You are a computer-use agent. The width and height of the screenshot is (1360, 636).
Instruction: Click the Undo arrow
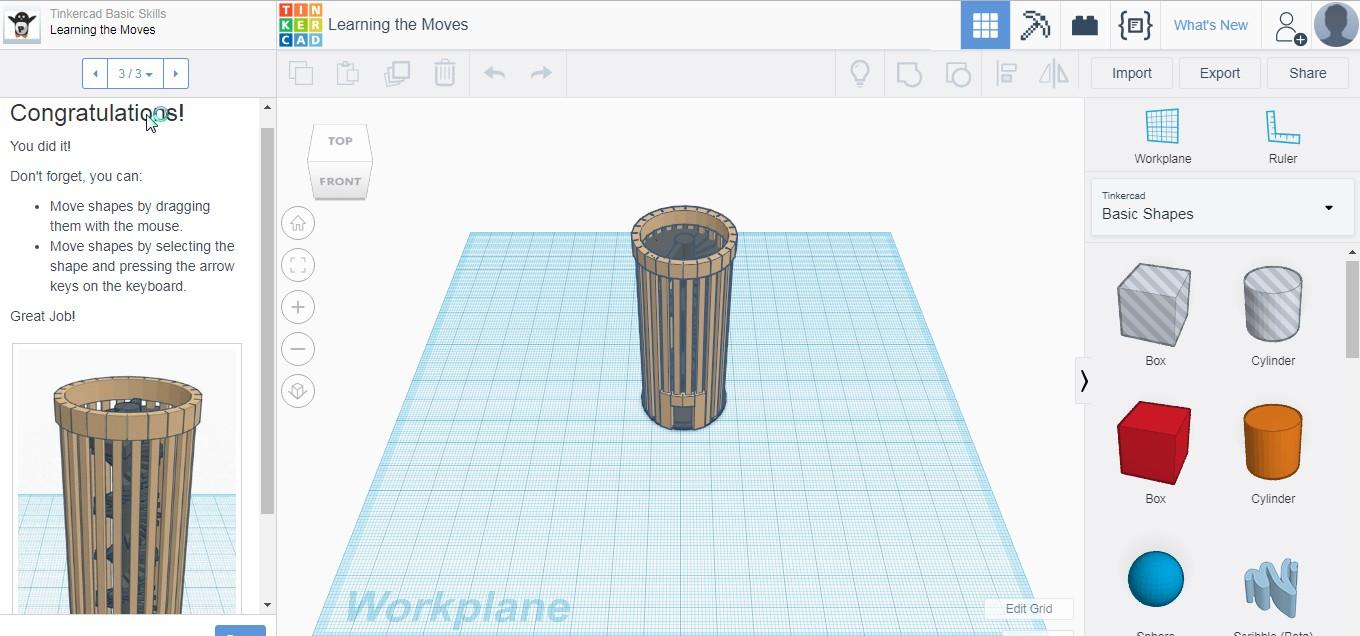[x=495, y=73]
